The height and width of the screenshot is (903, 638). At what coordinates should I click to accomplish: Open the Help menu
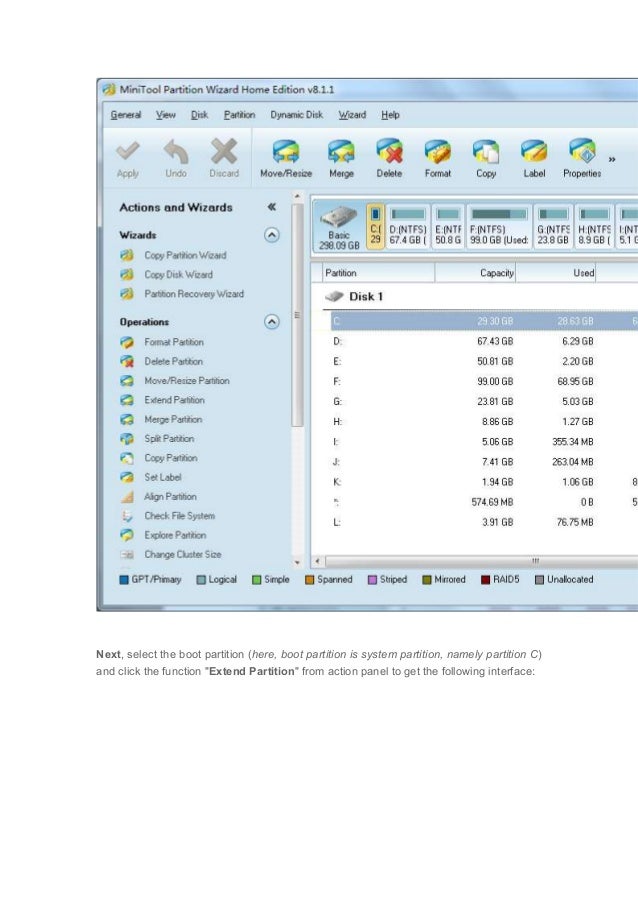(390, 115)
